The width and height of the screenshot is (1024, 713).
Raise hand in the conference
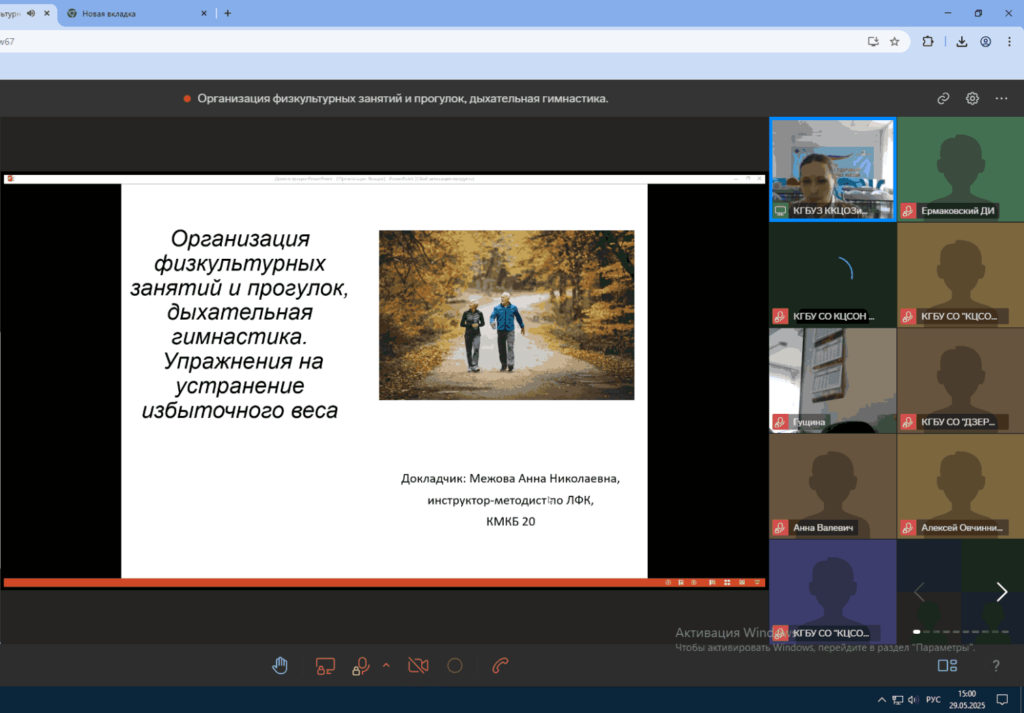(280, 665)
